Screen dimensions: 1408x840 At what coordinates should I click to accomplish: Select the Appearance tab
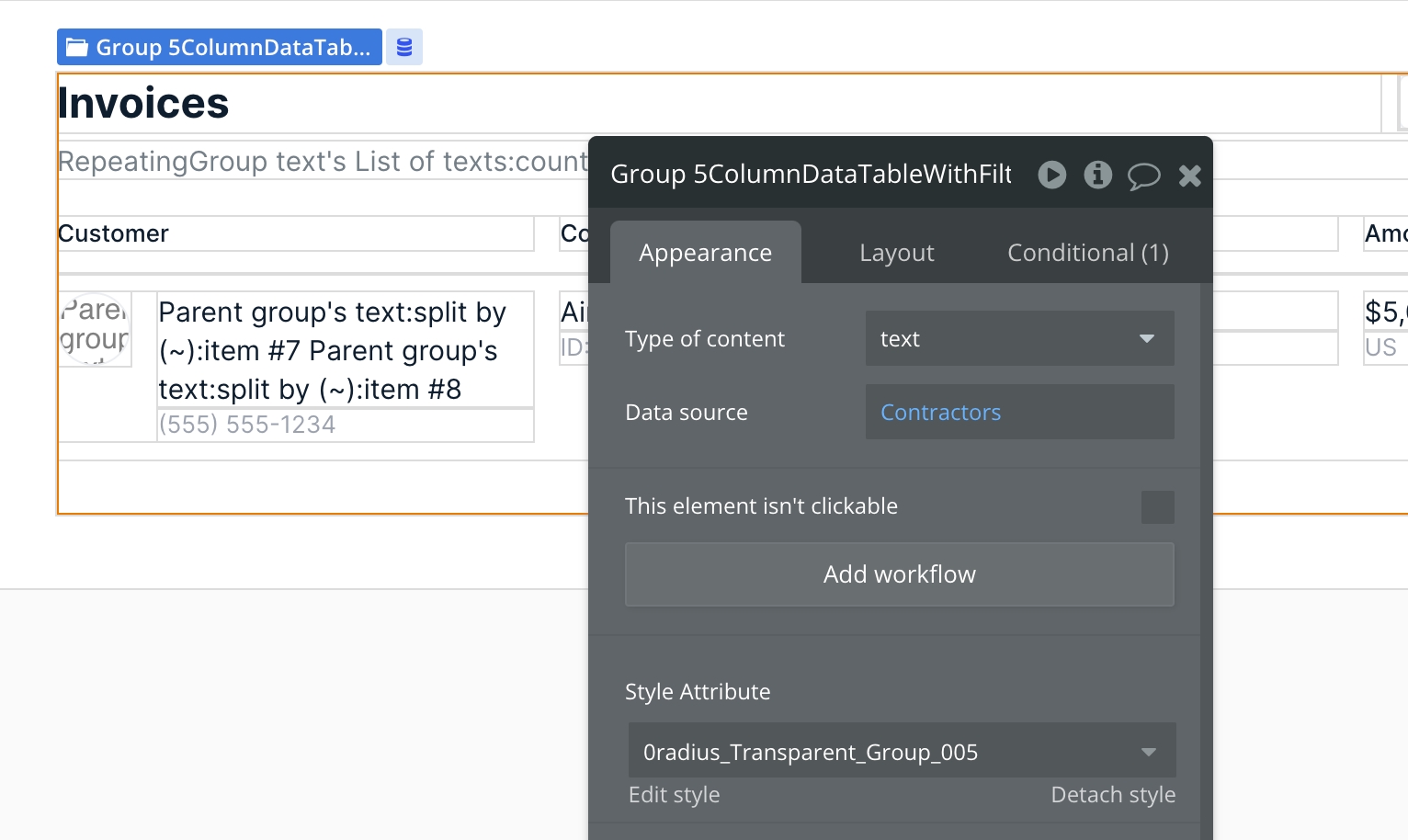click(x=705, y=253)
